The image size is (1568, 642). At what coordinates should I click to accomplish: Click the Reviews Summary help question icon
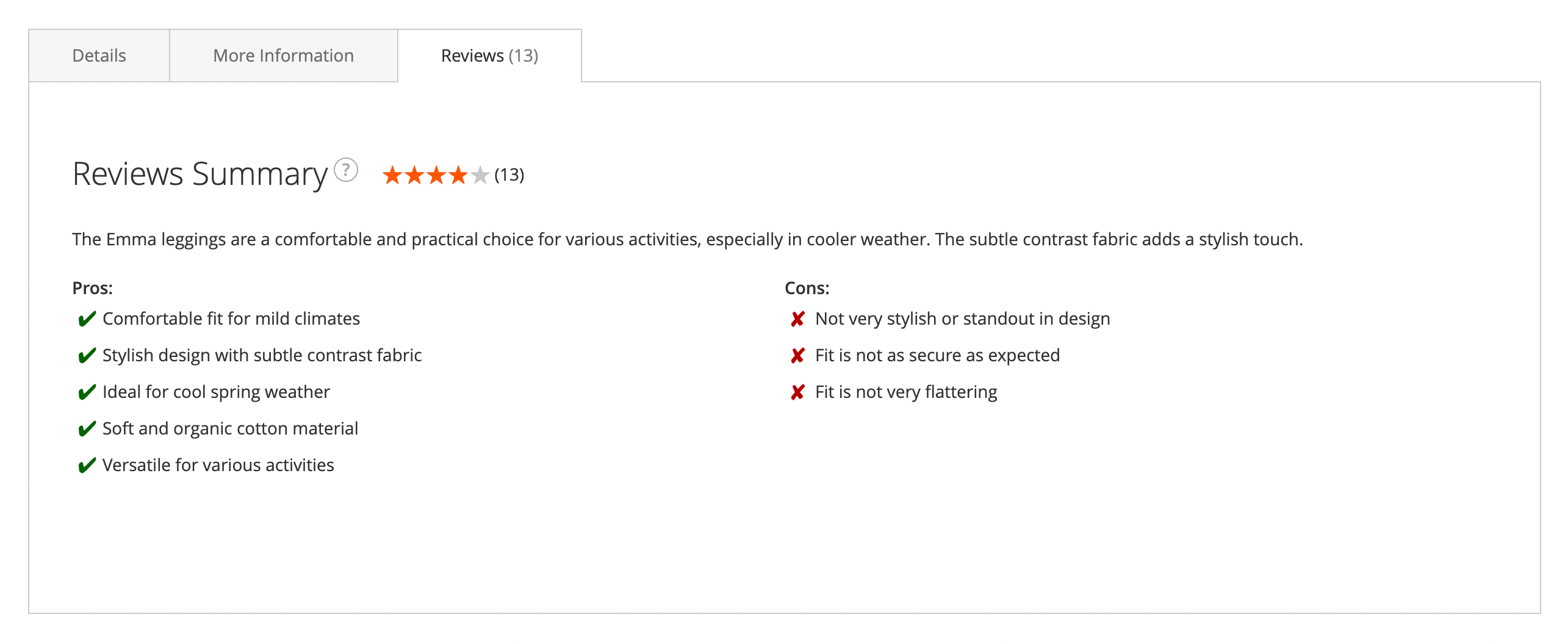(346, 170)
